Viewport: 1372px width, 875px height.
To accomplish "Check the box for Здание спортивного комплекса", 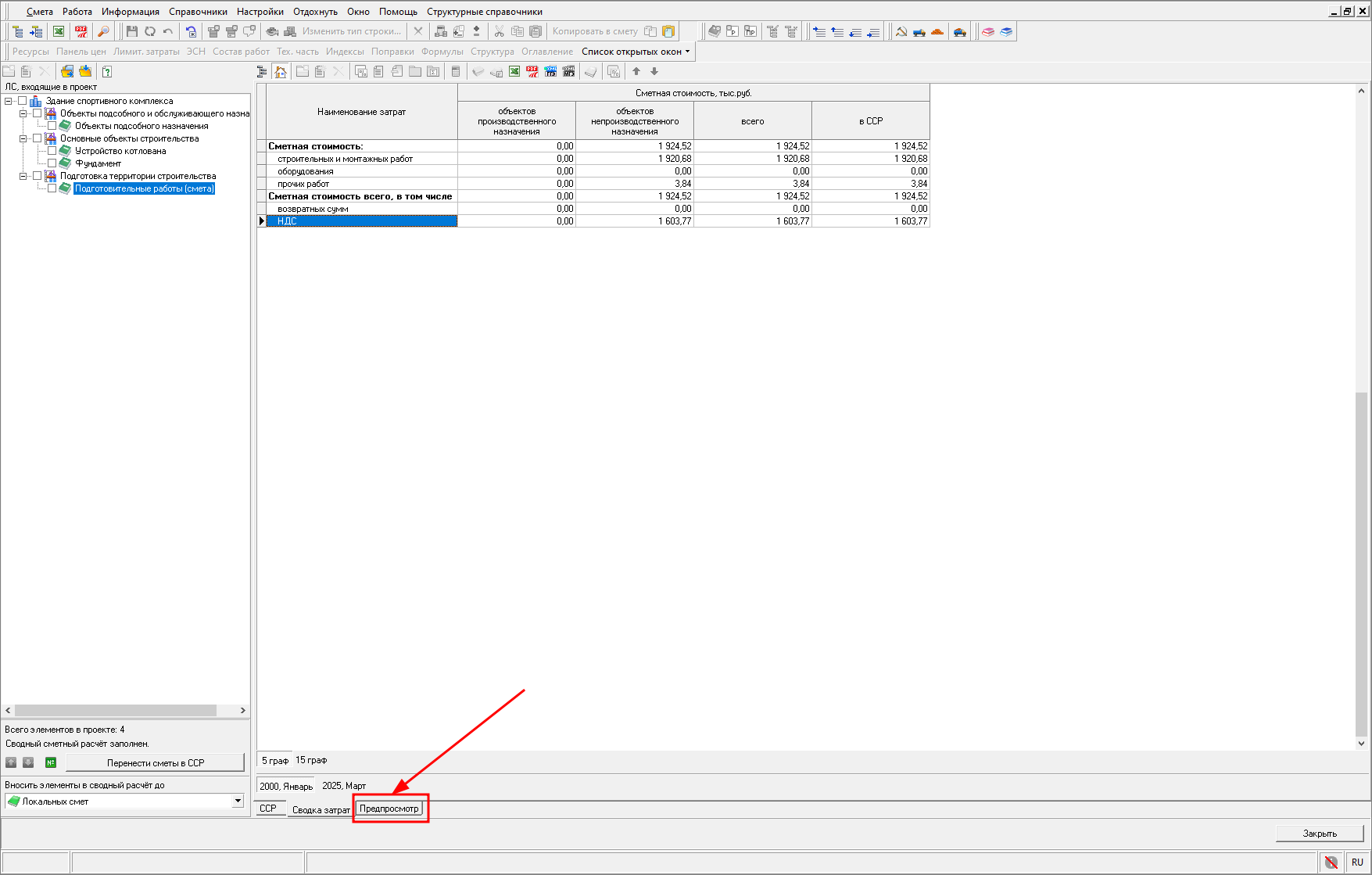I will (x=22, y=101).
